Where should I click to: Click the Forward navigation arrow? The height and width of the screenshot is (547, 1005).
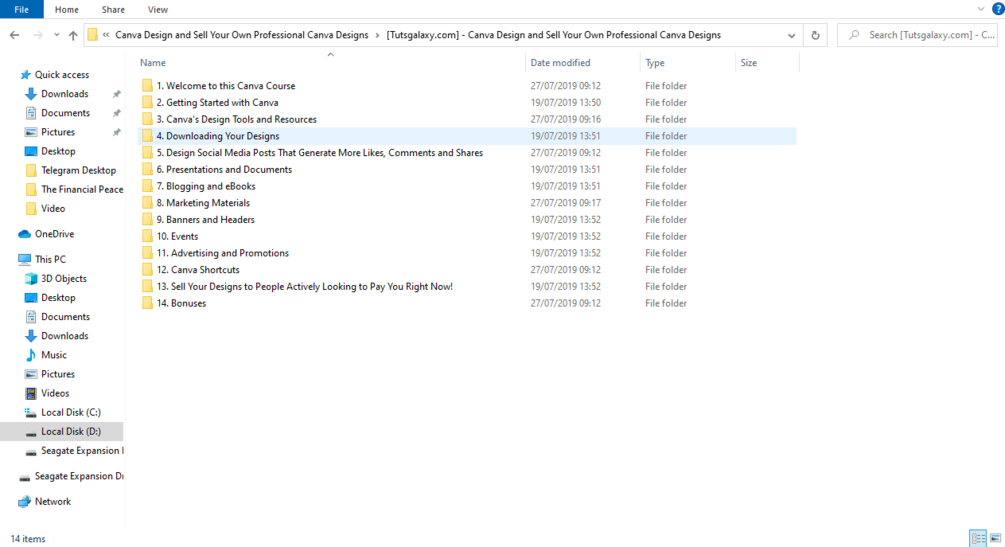point(38,35)
